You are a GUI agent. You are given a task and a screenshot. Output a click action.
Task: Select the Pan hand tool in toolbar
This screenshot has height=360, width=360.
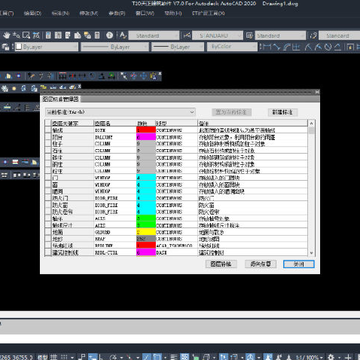coord(7,35)
